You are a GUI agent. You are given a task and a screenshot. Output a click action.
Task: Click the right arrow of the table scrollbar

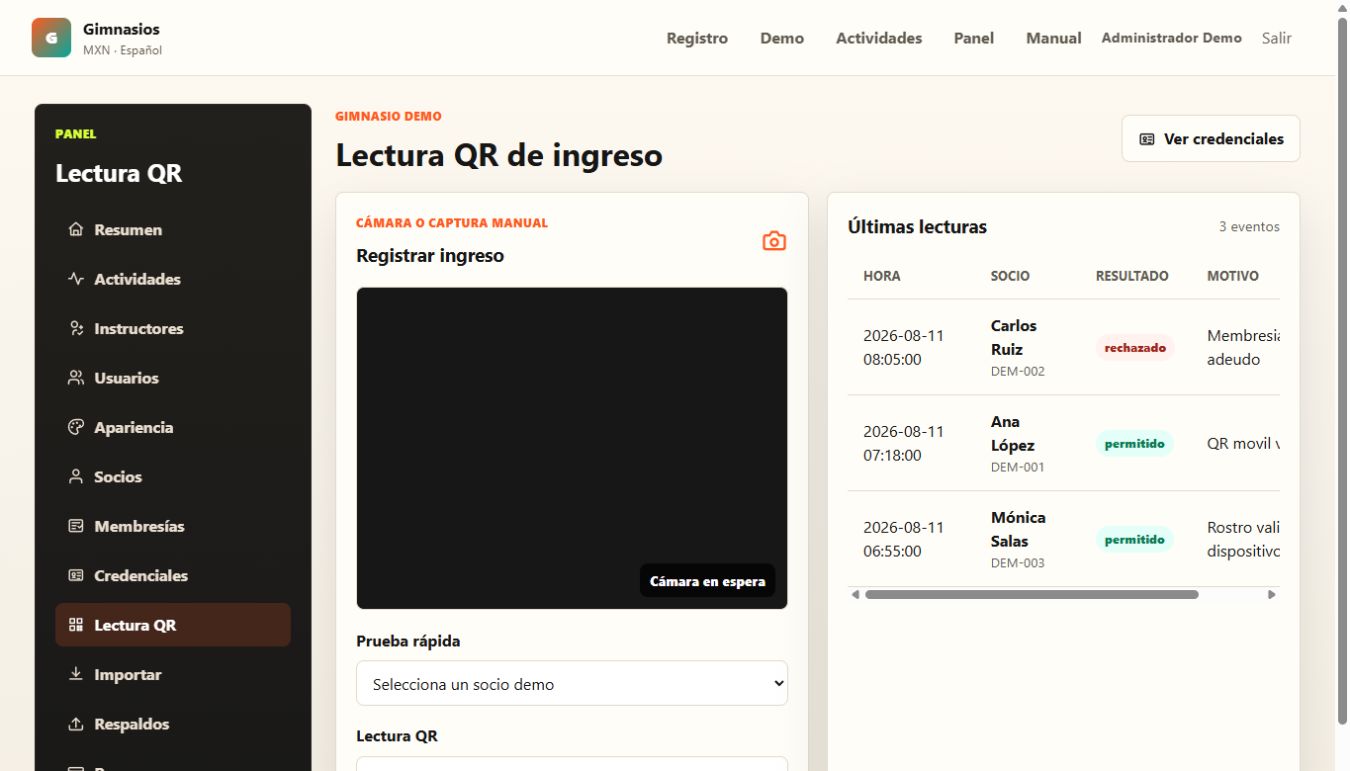click(1272, 595)
